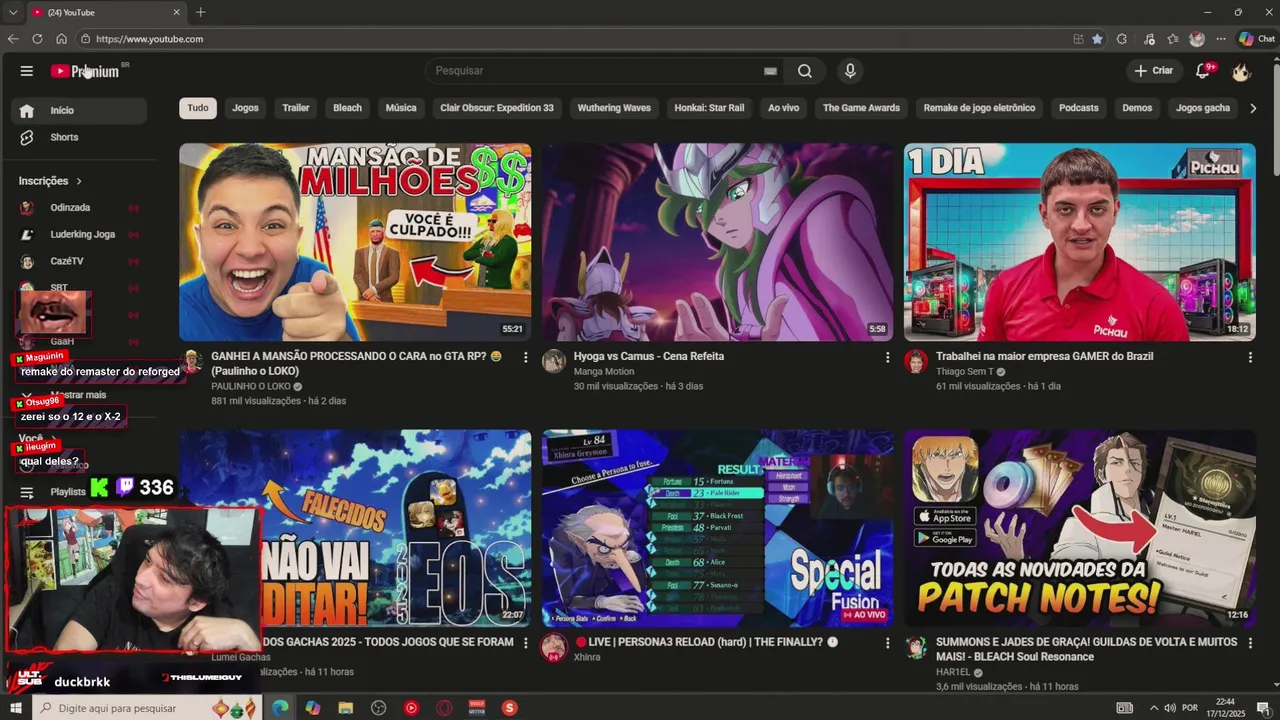Play the Pichau 1 DIA thumbnail

point(1080,242)
